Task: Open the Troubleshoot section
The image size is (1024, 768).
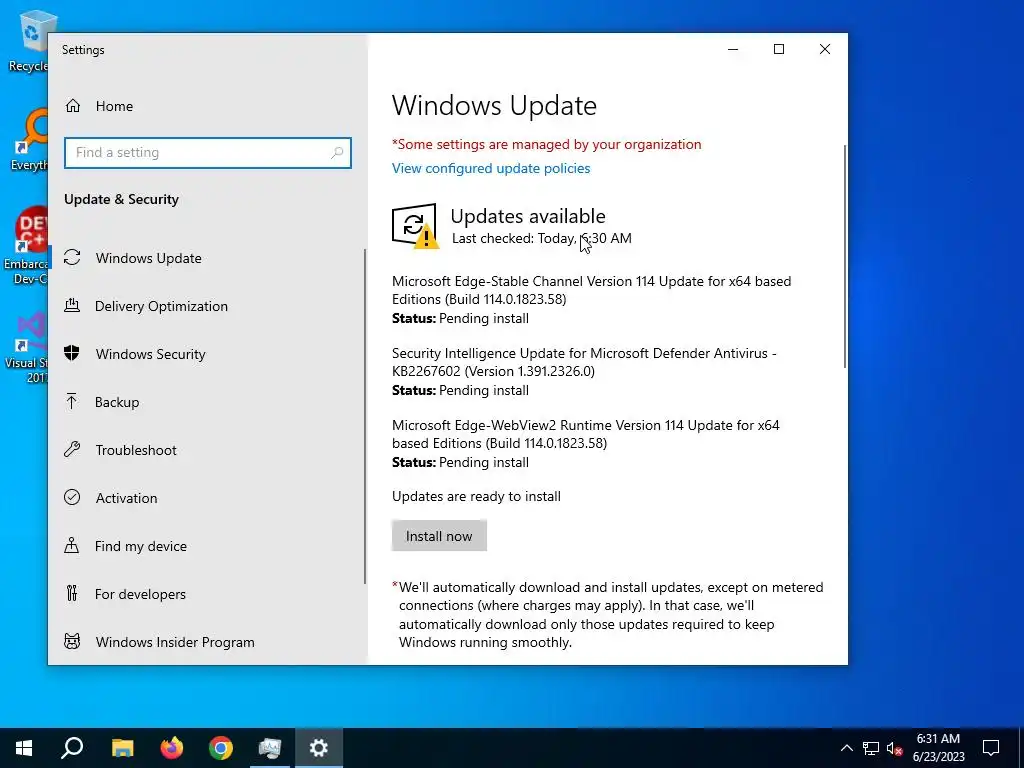Action: click(136, 450)
